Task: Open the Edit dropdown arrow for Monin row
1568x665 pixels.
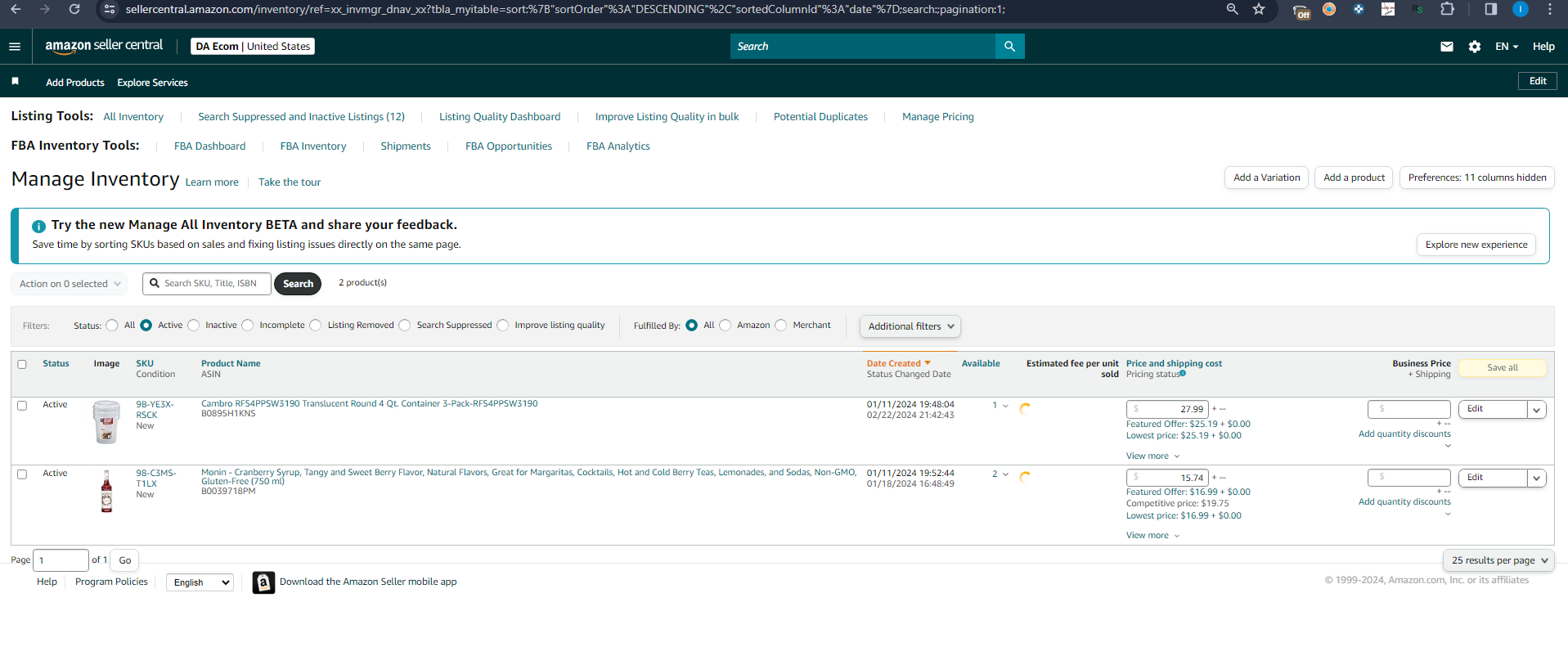Action: 1537,478
